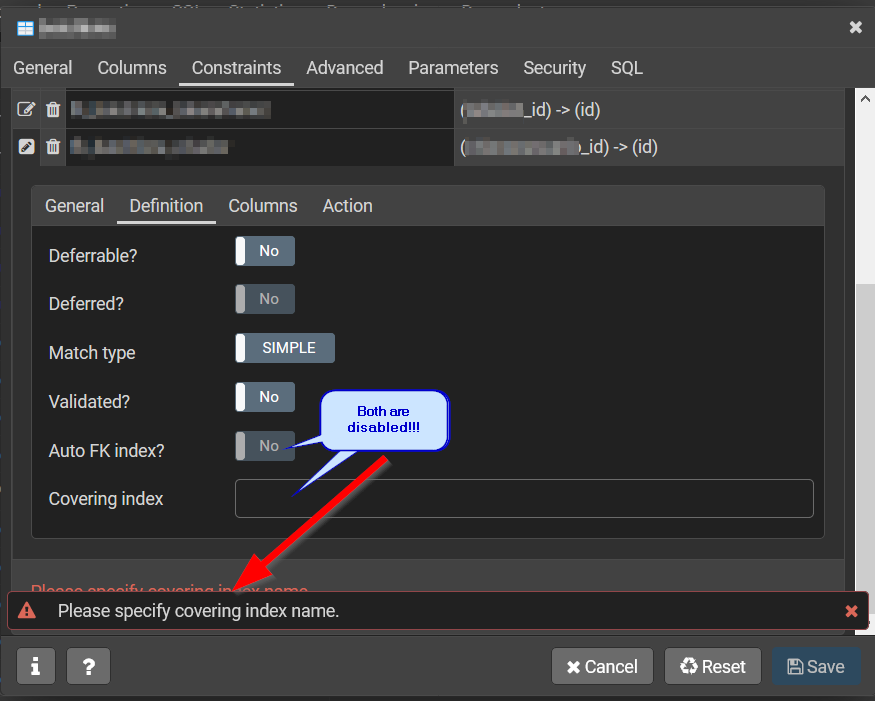Screen dimensions: 875x701
Task: Open the SQL tab
Action: click(x=626, y=68)
